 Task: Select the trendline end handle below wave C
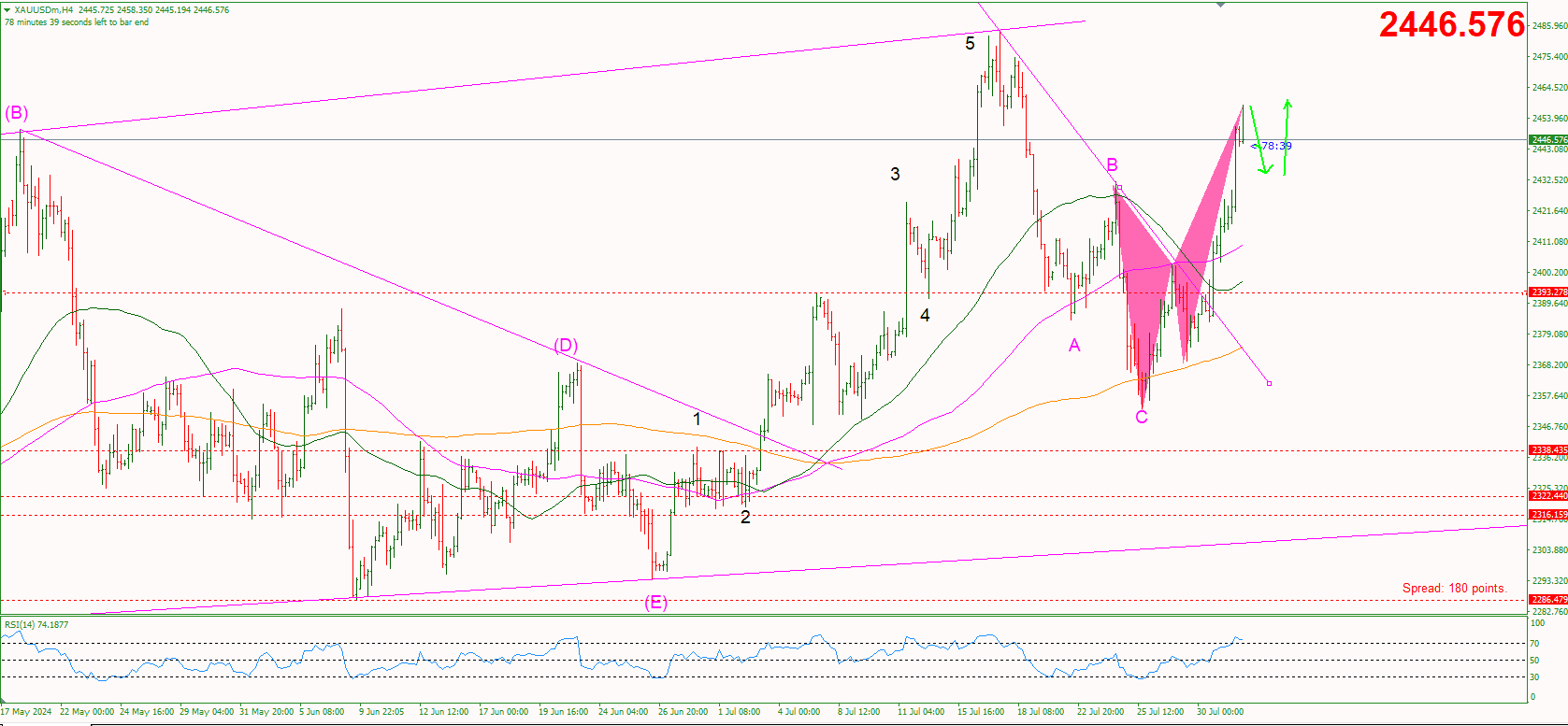(x=1269, y=383)
